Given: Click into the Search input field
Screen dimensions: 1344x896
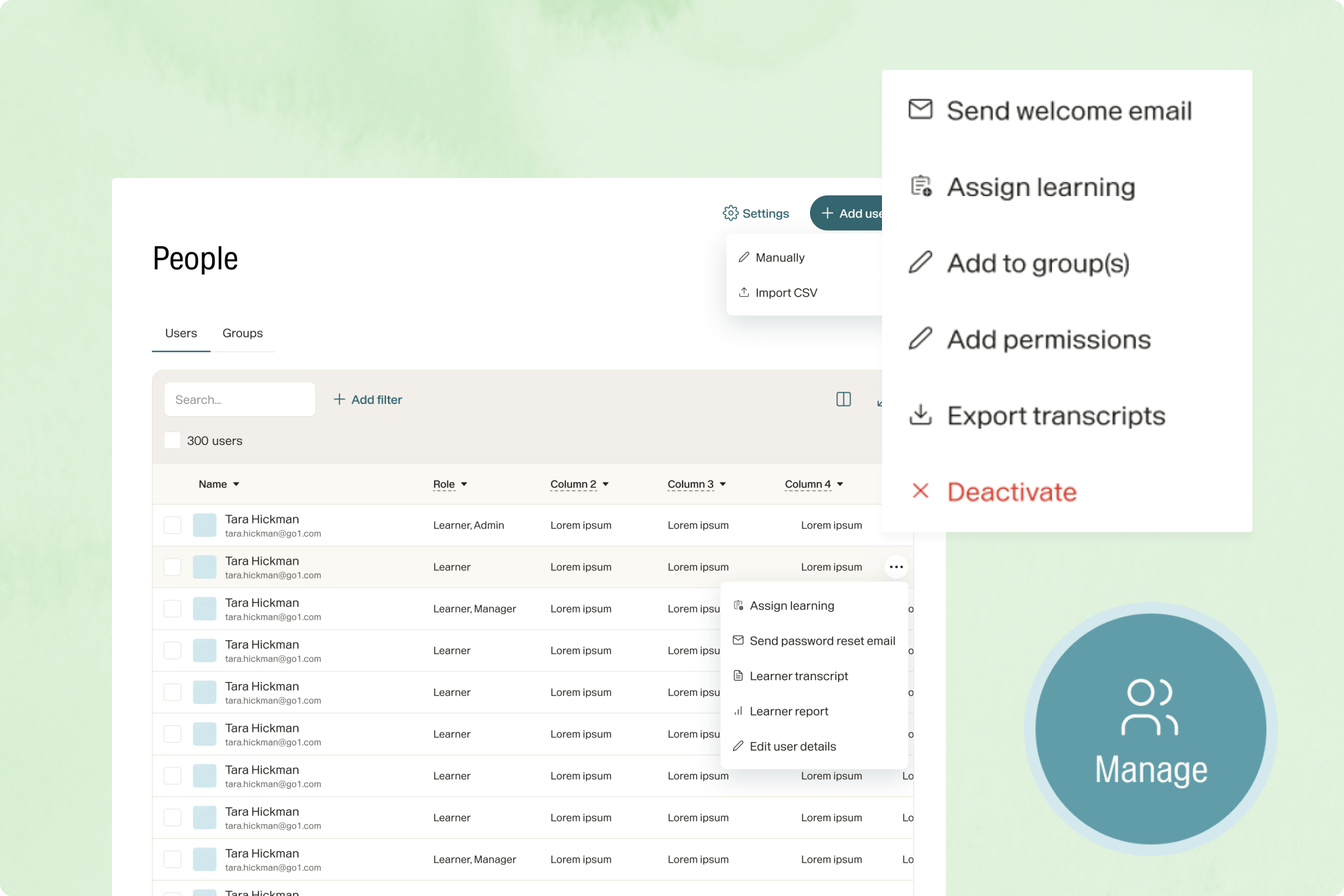Looking at the screenshot, I should (239, 399).
